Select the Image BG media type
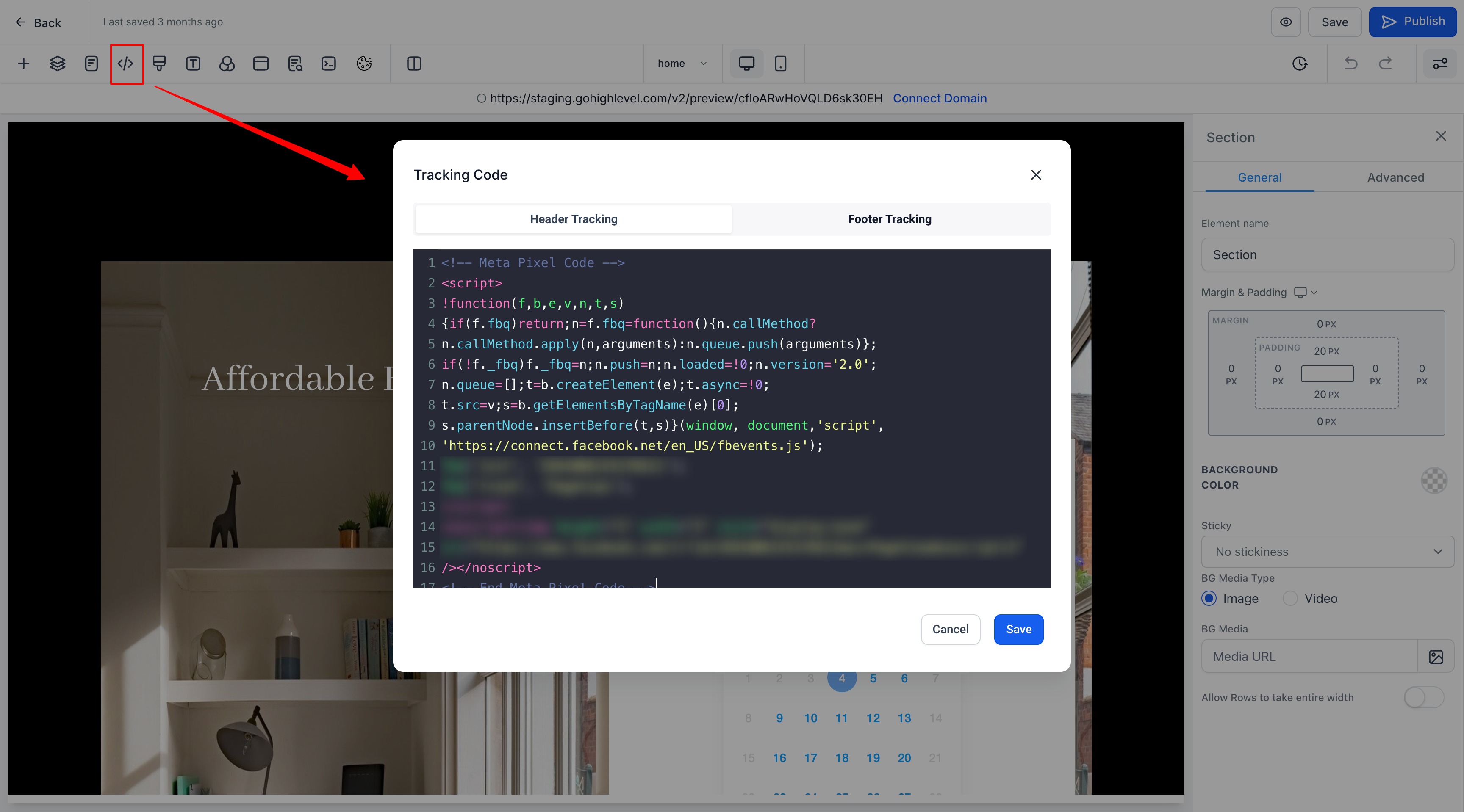Screen dimensions: 1464x812 click(1209, 599)
